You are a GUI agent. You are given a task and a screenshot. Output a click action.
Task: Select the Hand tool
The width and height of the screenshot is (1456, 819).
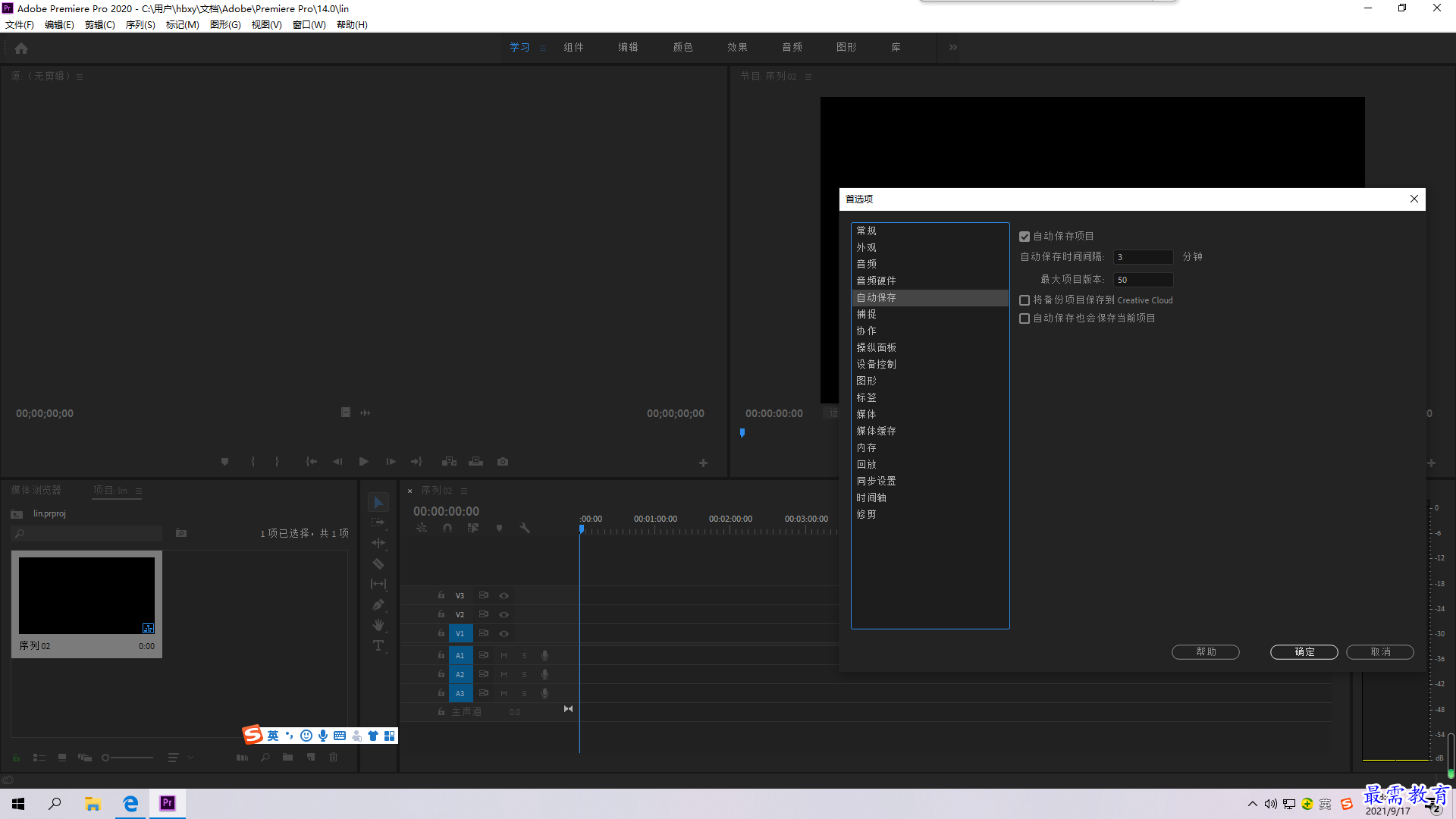pyautogui.click(x=378, y=625)
